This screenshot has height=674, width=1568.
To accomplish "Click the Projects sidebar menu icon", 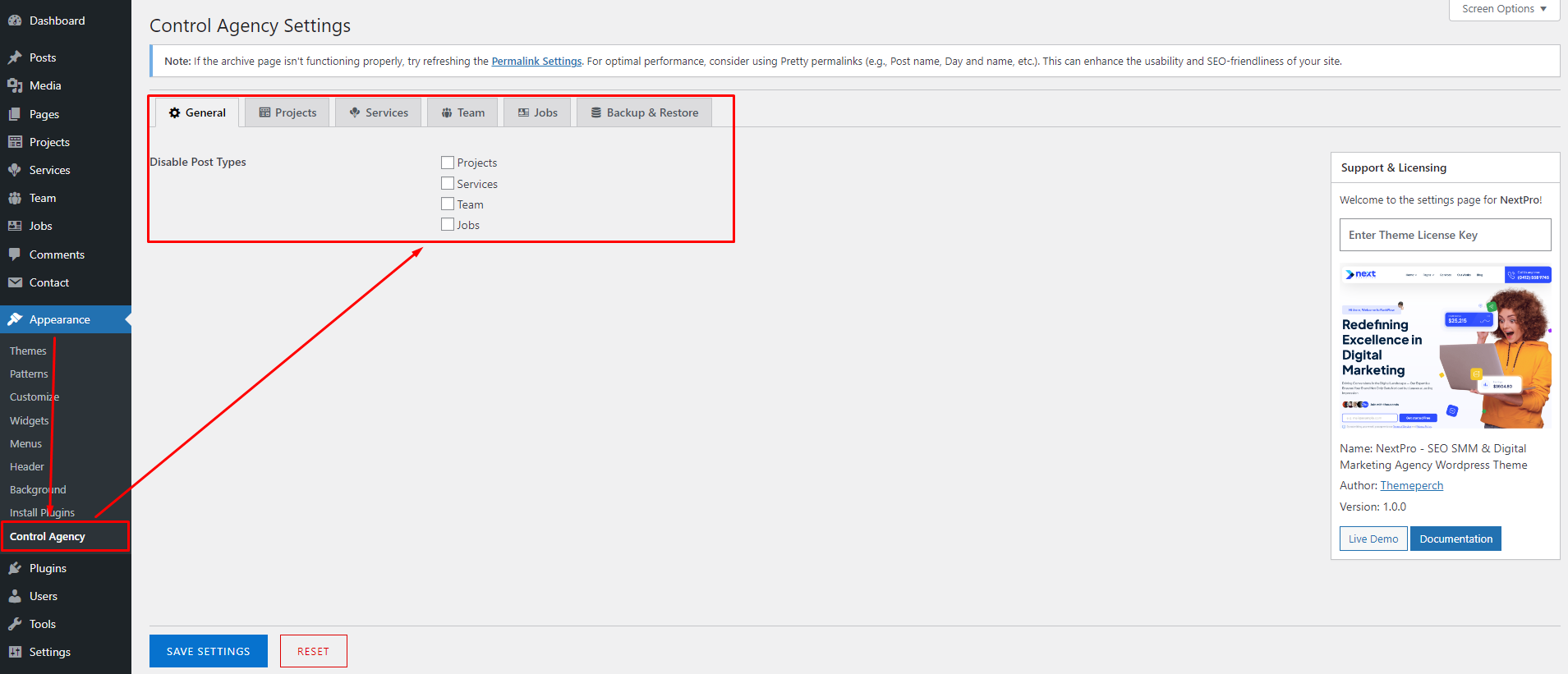I will 15,142.
